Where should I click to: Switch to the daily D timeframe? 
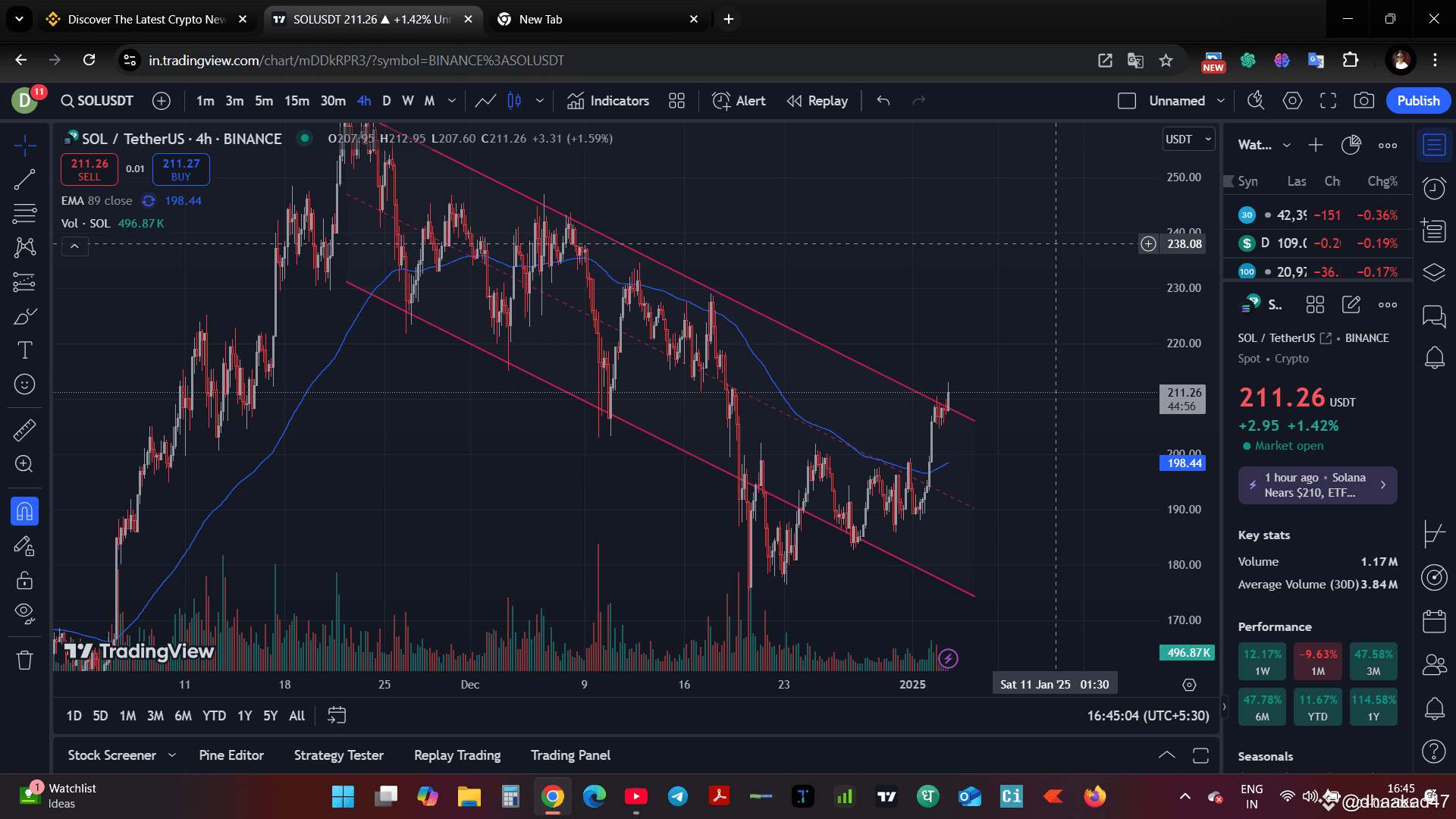[x=387, y=101]
